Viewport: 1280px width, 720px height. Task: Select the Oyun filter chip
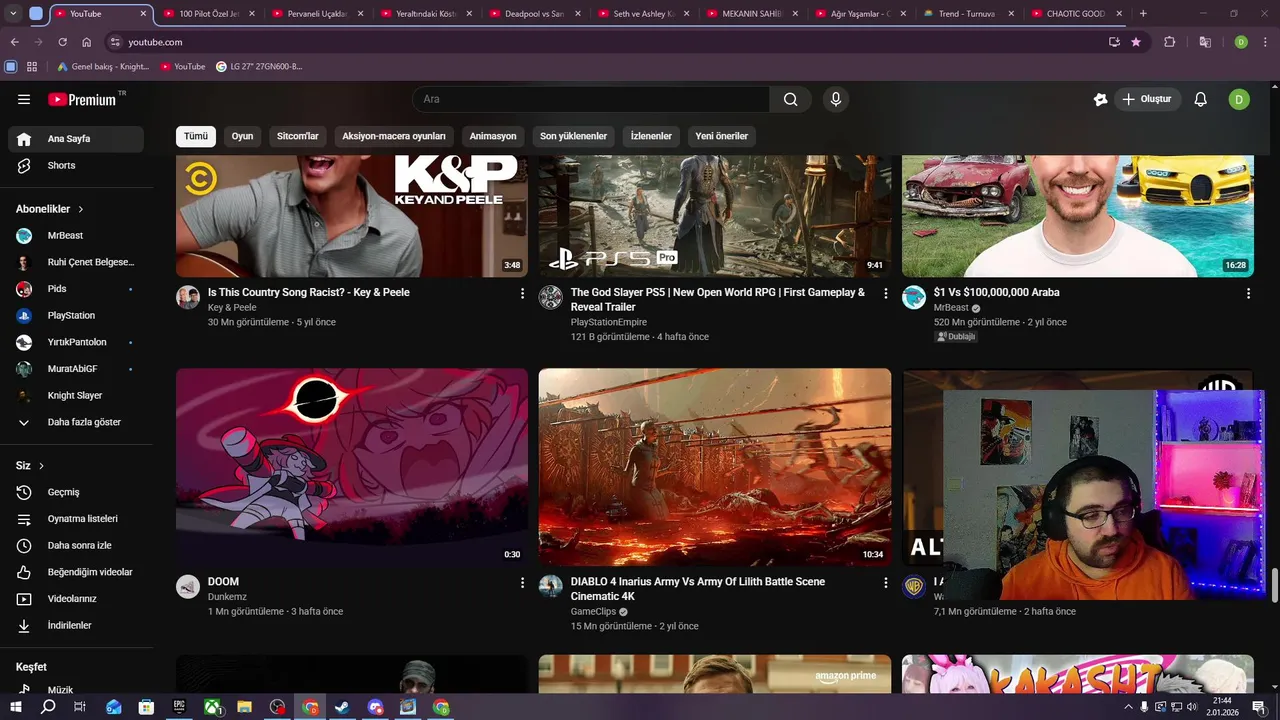242,136
